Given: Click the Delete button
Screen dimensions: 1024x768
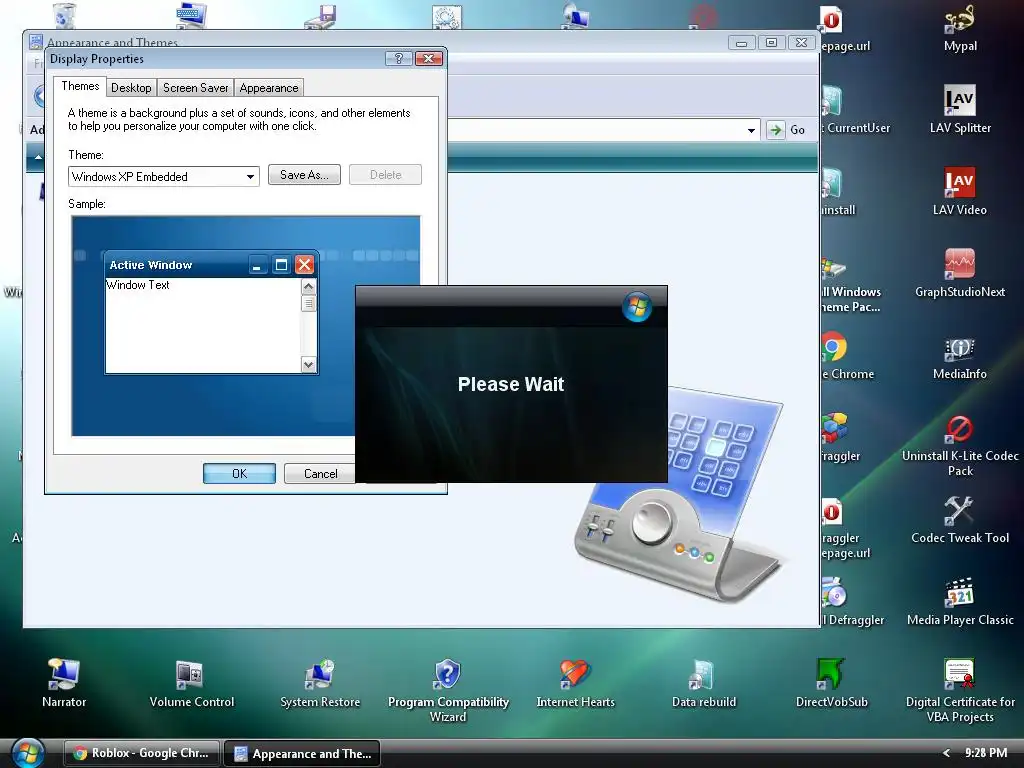Looking at the screenshot, I should (385, 174).
